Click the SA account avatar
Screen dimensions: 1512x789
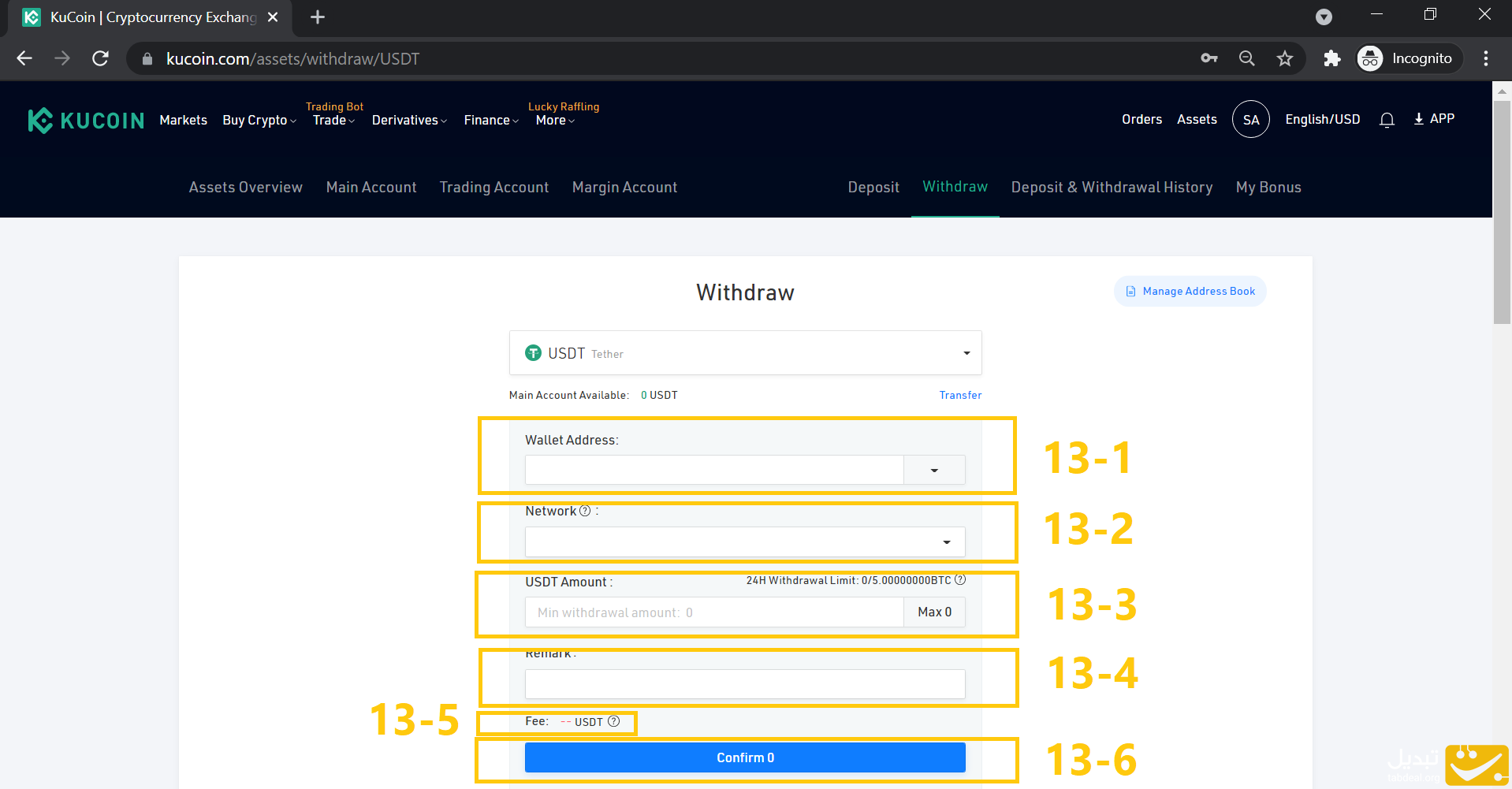pos(1251,120)
